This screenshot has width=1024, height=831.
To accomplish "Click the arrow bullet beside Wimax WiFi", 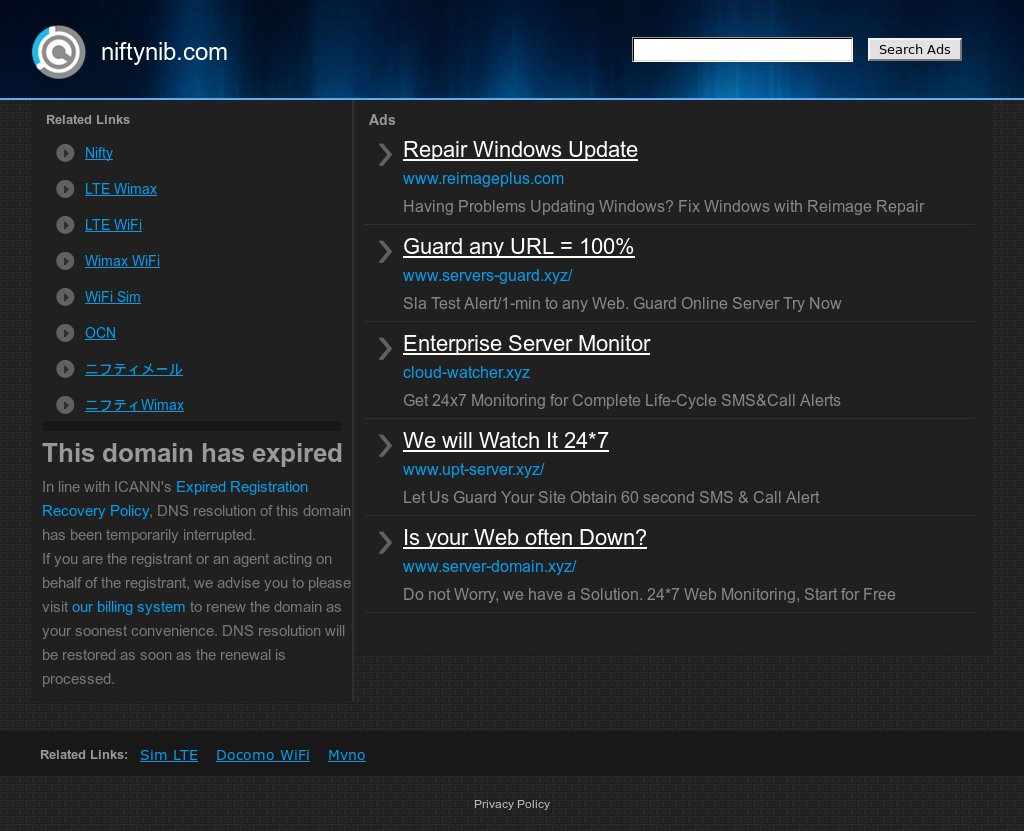I will [65, 261].
